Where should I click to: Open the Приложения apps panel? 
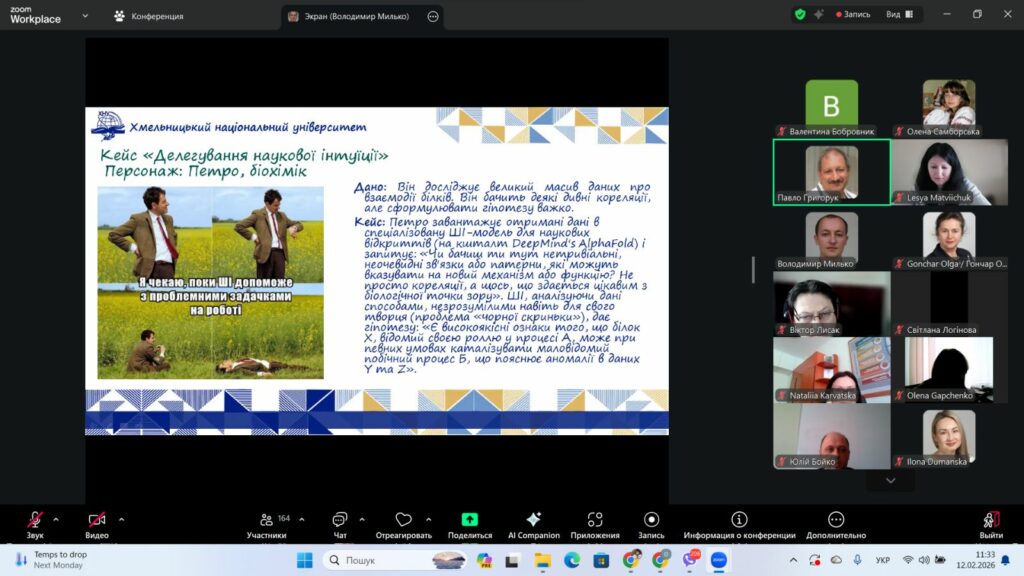coord(595,525)
